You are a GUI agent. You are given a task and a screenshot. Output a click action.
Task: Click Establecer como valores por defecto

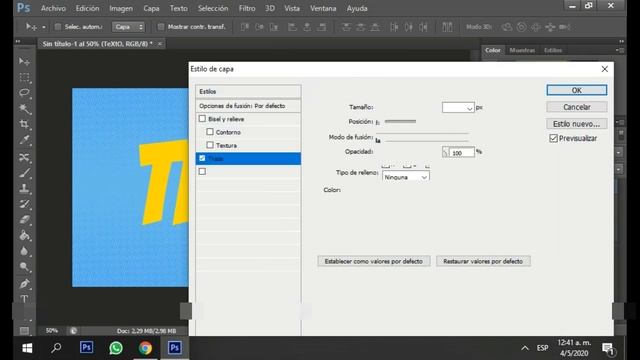[x=374, y=261]
